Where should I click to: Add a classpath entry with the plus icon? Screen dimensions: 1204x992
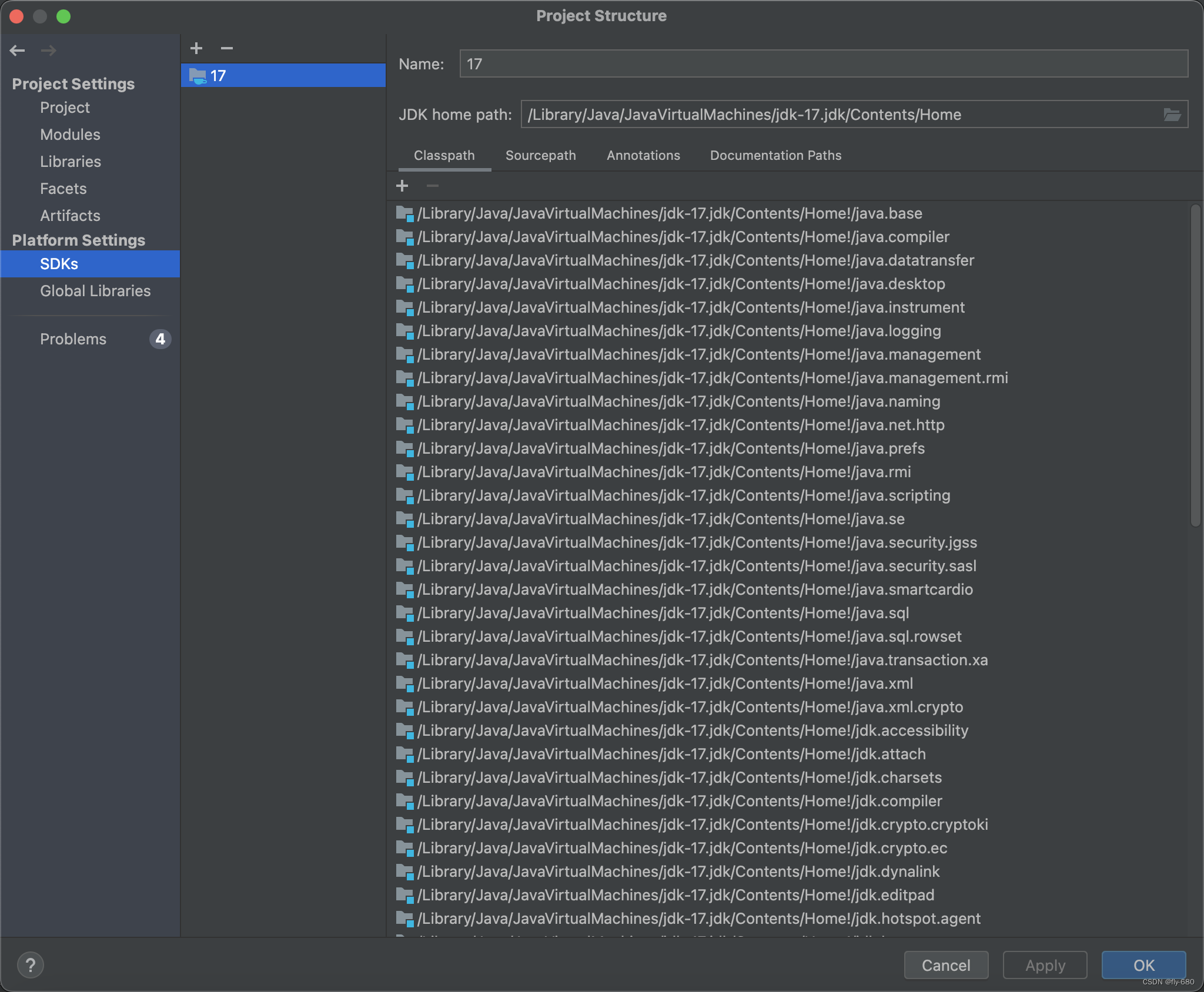402,186
